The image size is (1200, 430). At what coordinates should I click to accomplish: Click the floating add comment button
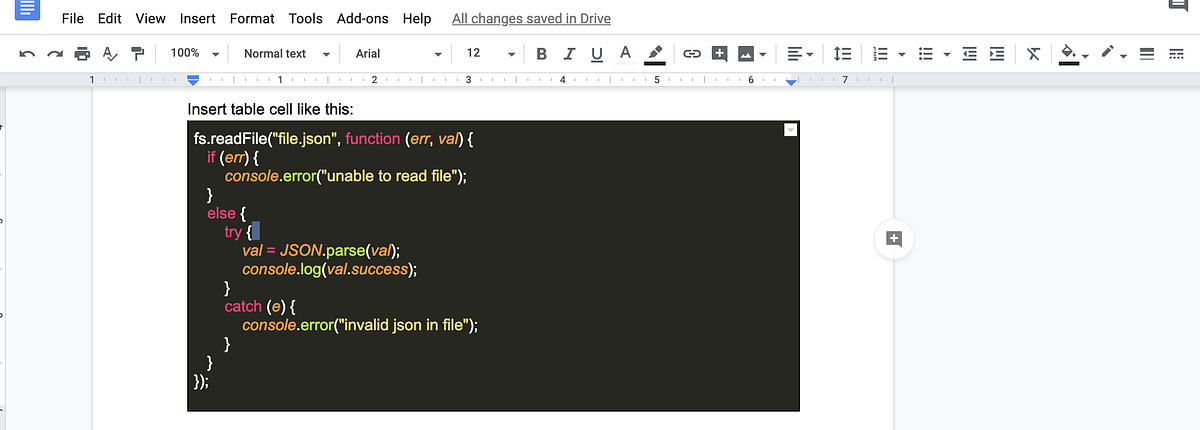point(894,239)
